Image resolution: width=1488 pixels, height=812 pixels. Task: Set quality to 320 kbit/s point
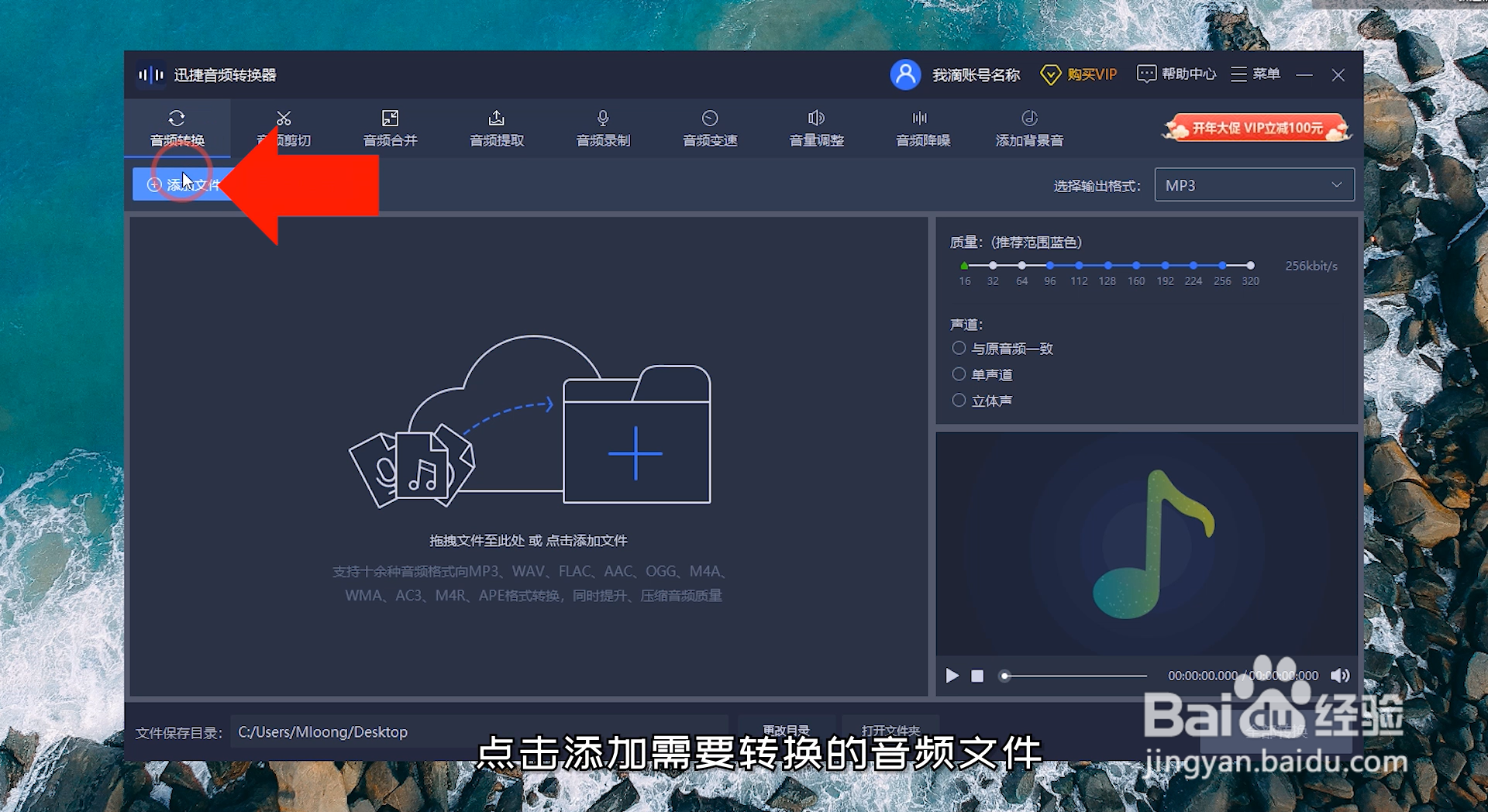click(1250, 266)
